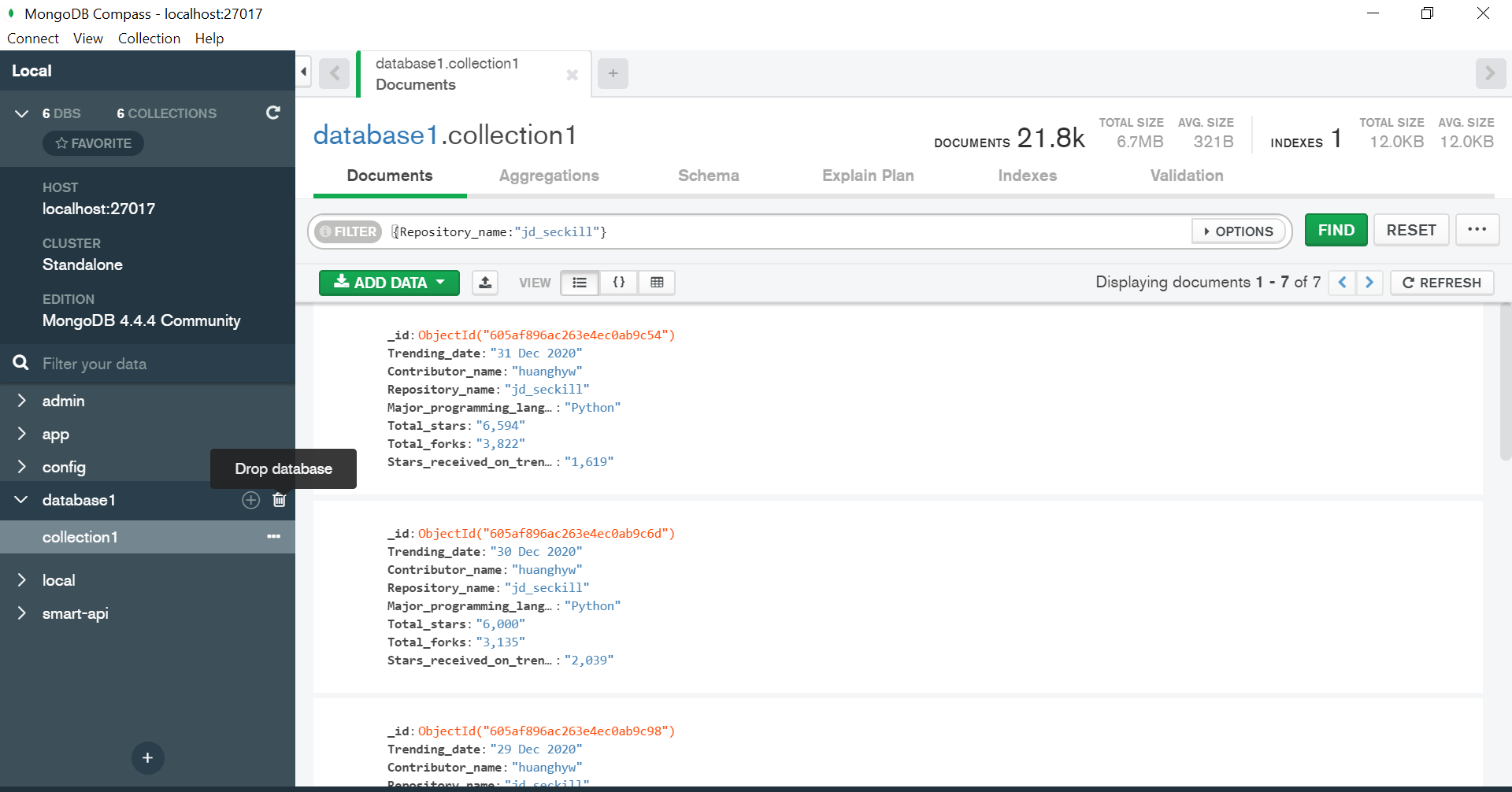The width and height of the screenshot is (1512, 792).
Task: Refresh the databases list in sidebar
Action: click(x=273, y=113)
